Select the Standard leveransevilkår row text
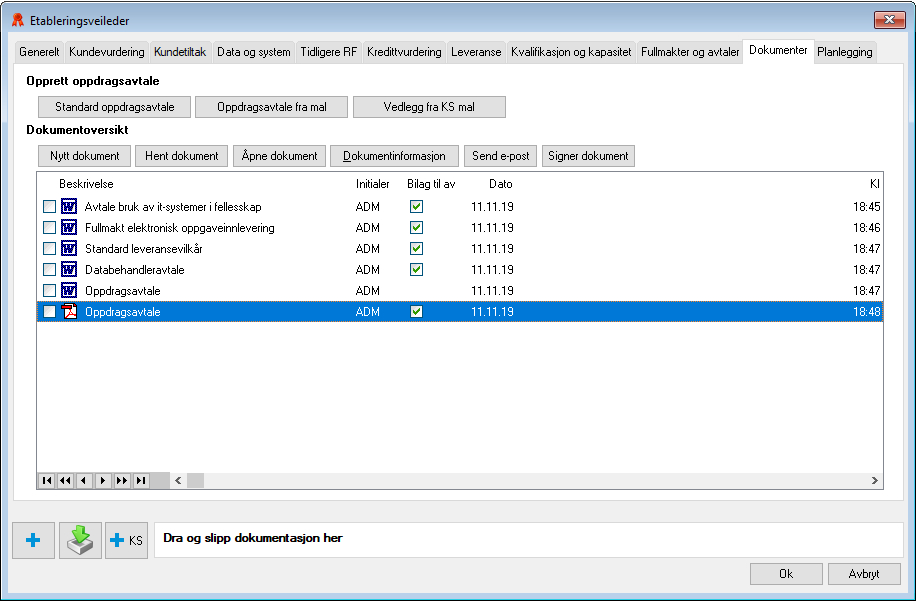916x602 pixels. point(144,248)
